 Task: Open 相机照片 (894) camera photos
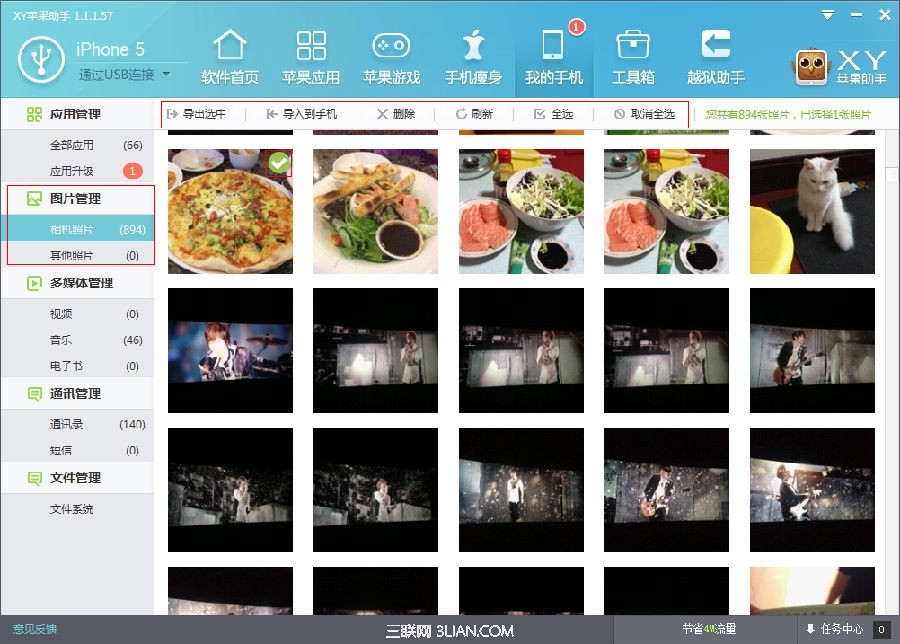tap(77, 230)
